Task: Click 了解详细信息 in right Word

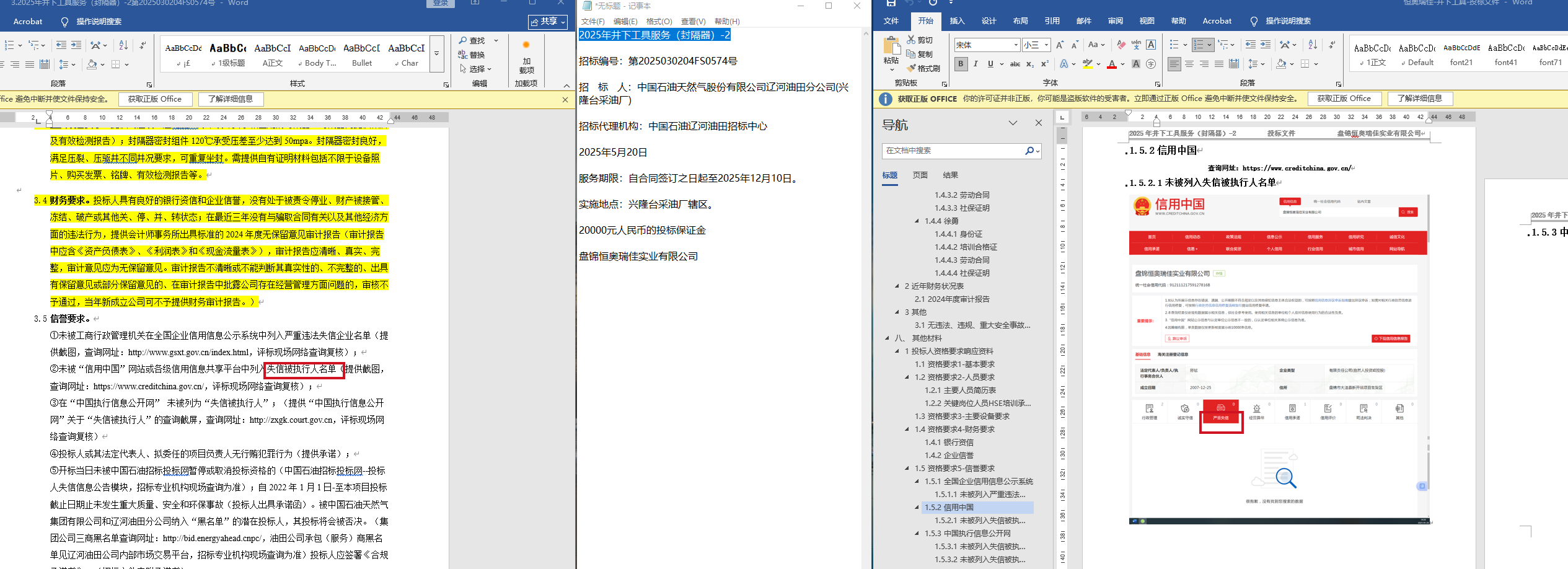Action: point(1419,99)
